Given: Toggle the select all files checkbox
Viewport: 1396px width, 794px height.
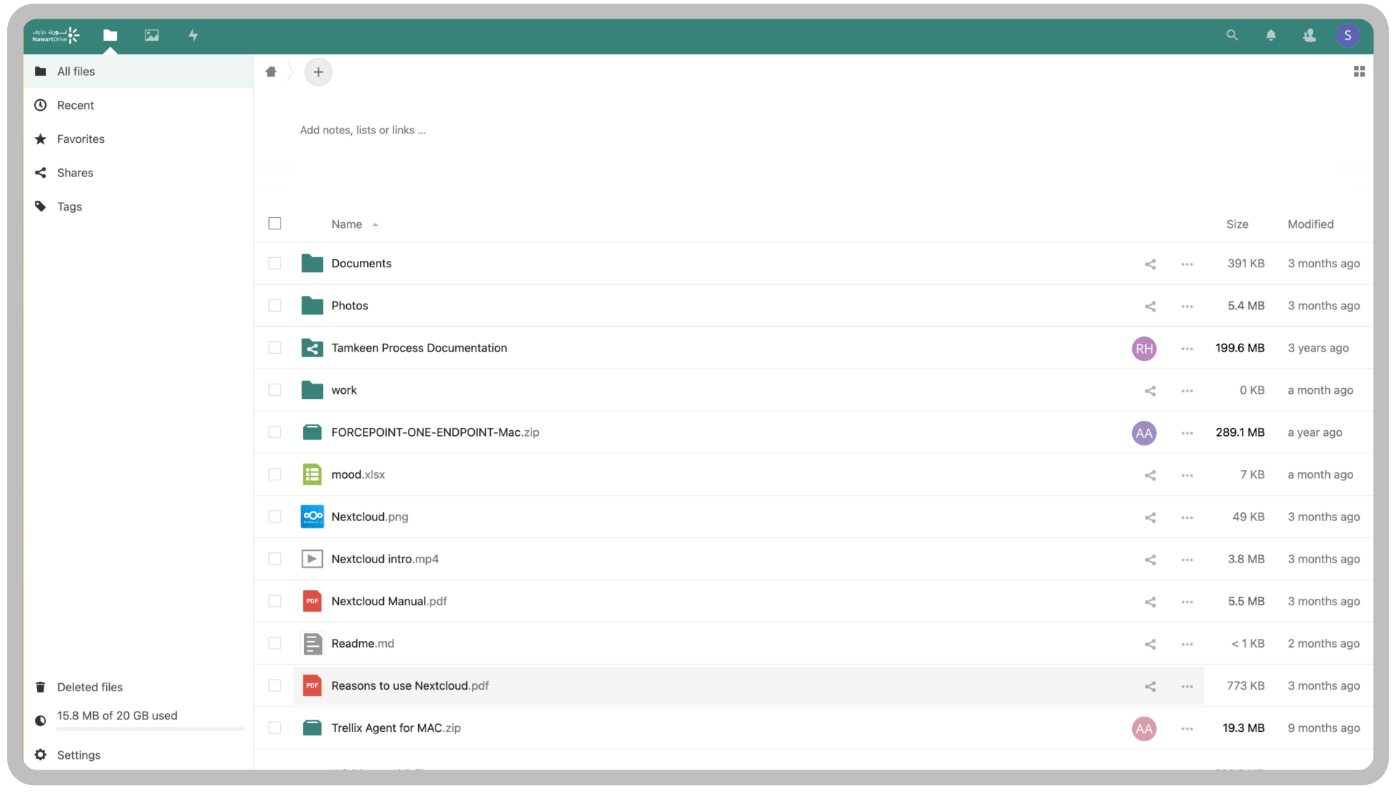Looking at the screenshot, I should (275, 224).
